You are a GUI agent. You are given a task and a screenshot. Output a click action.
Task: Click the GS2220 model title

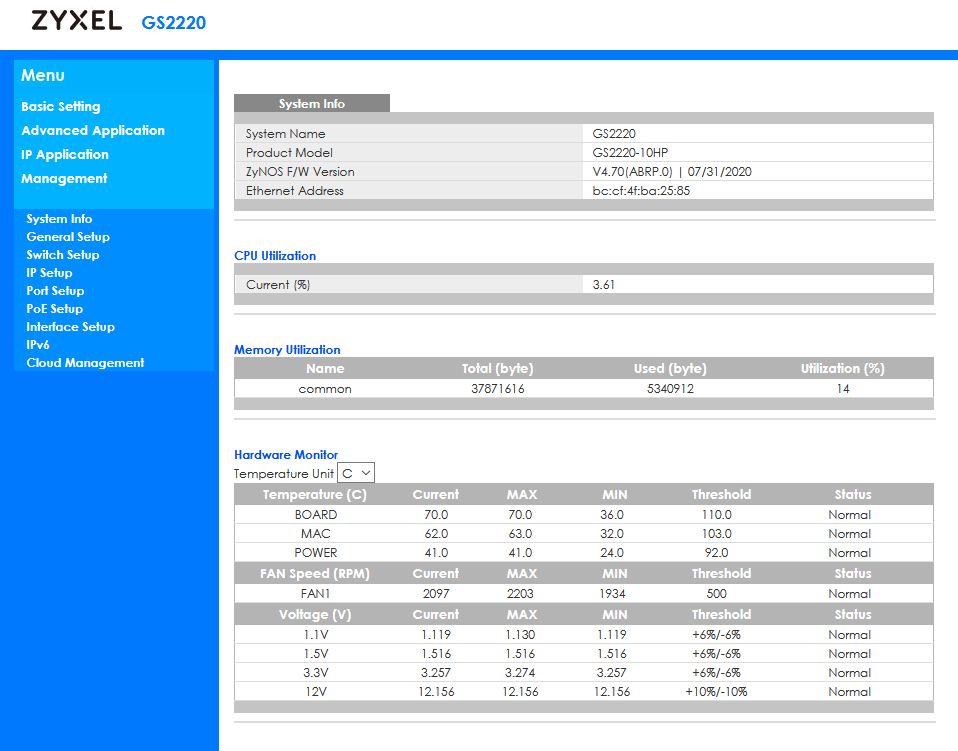point(174,23)
